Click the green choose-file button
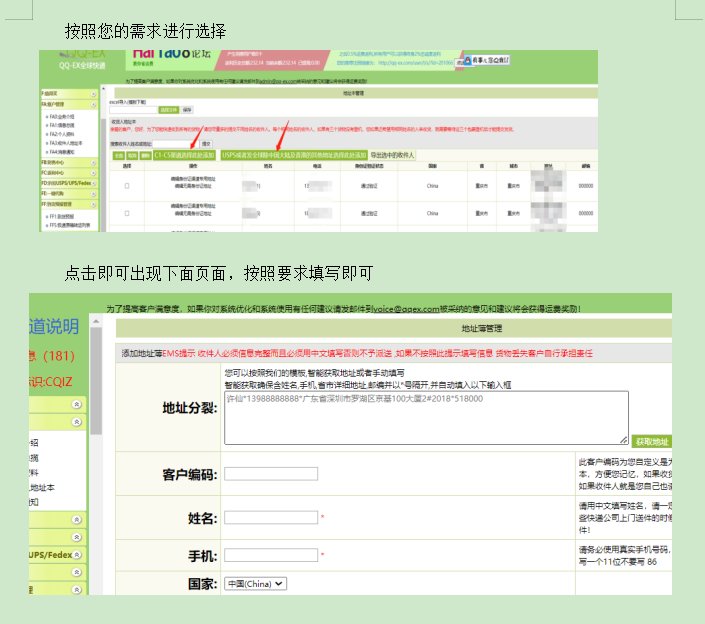This screenshot has height=624, width=705. tap(169, 110)
